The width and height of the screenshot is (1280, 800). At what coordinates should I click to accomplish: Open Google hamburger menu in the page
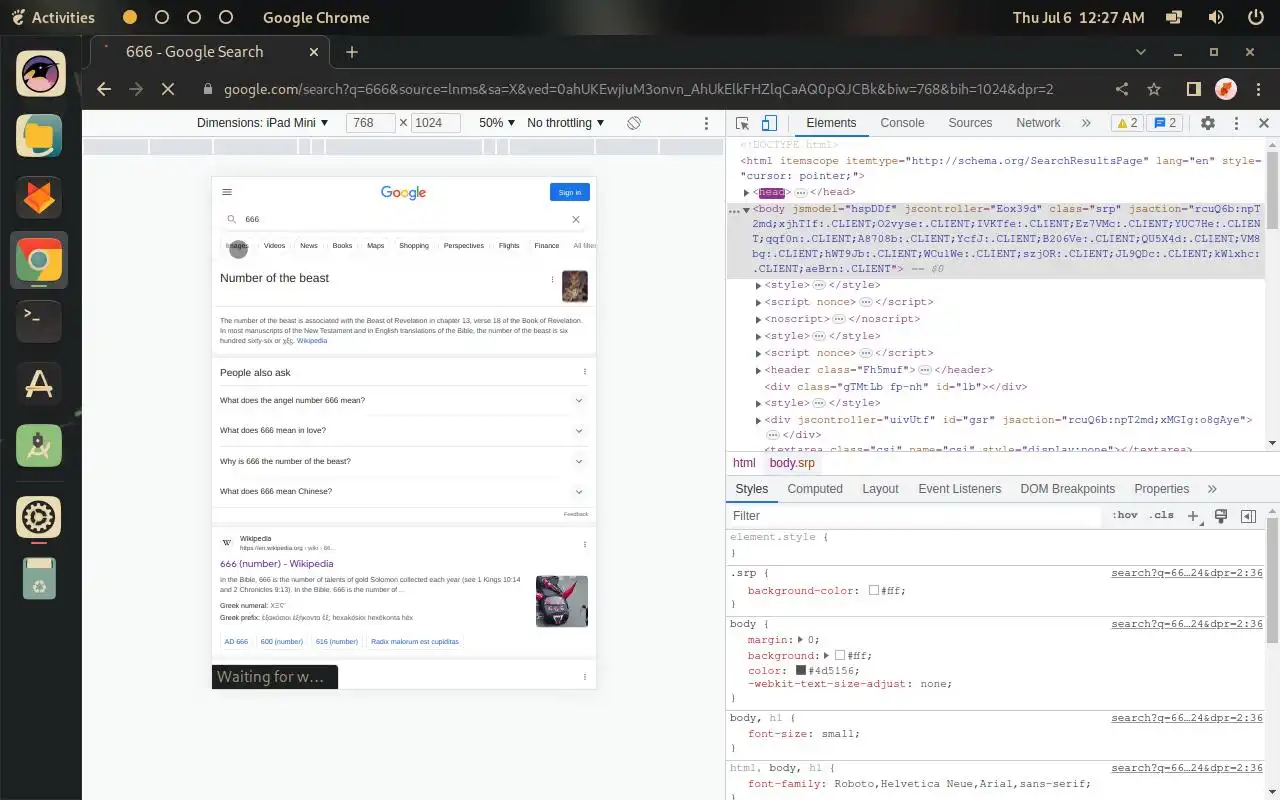(x=227, y=192)
